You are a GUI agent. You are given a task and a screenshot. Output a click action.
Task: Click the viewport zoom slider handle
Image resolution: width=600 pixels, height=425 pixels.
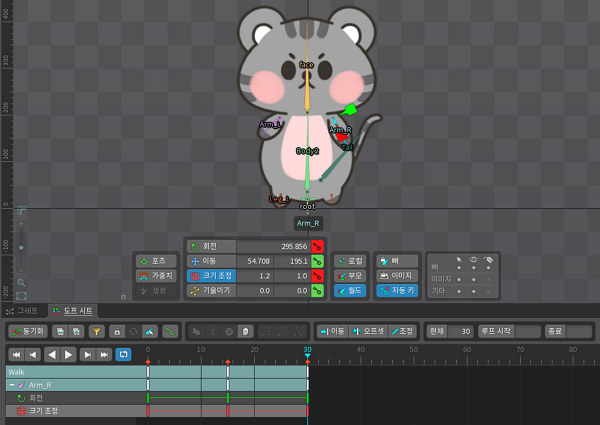click(x=21, y=248)
